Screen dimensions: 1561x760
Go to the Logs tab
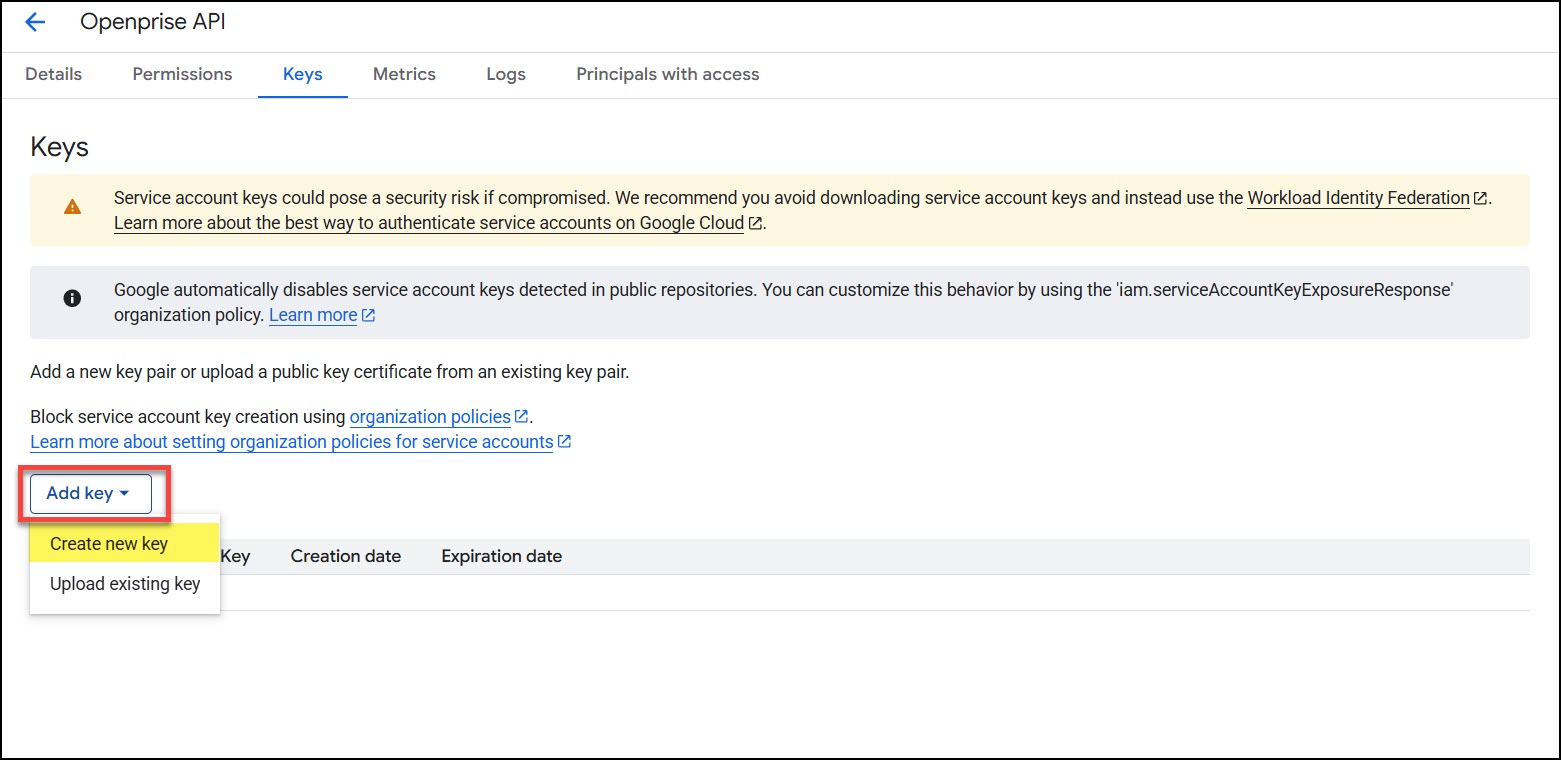(506, 74)
